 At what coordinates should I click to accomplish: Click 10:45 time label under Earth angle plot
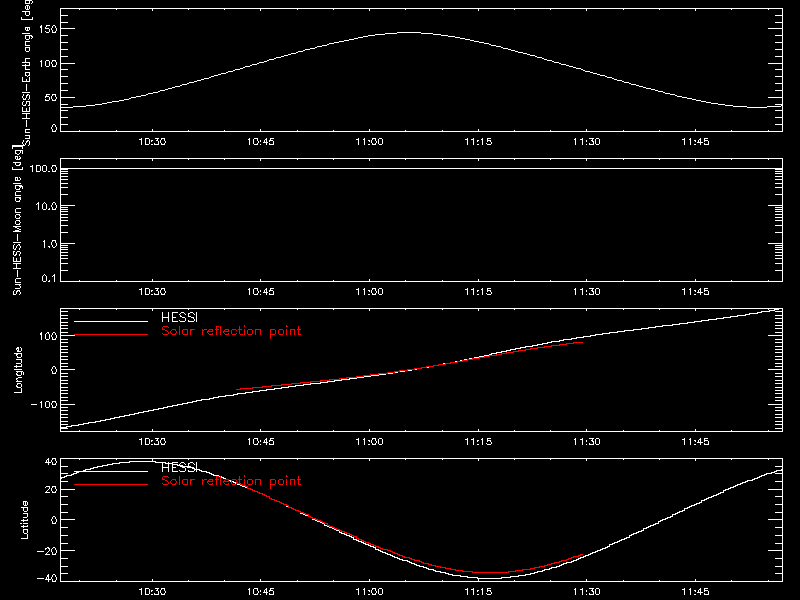point(261,141)
